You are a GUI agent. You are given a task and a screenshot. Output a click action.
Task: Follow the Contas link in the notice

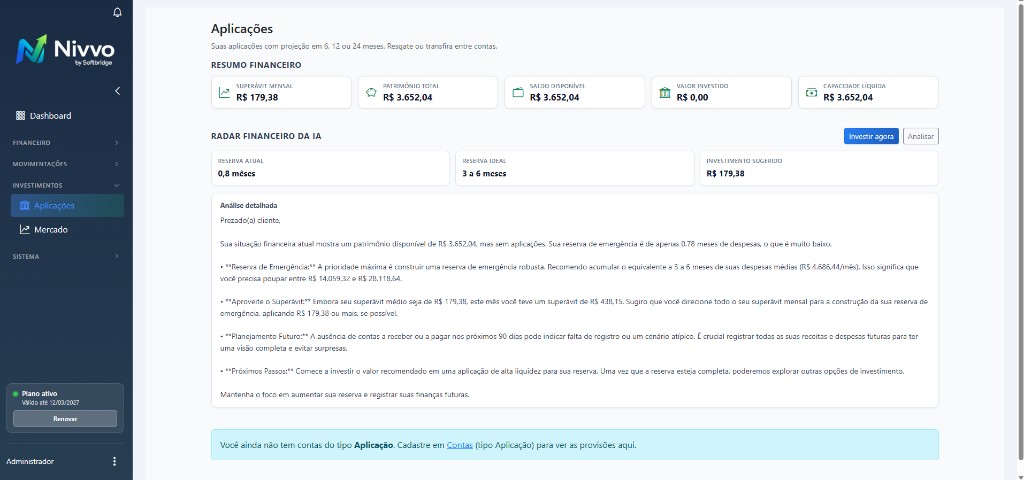point(460,445)
